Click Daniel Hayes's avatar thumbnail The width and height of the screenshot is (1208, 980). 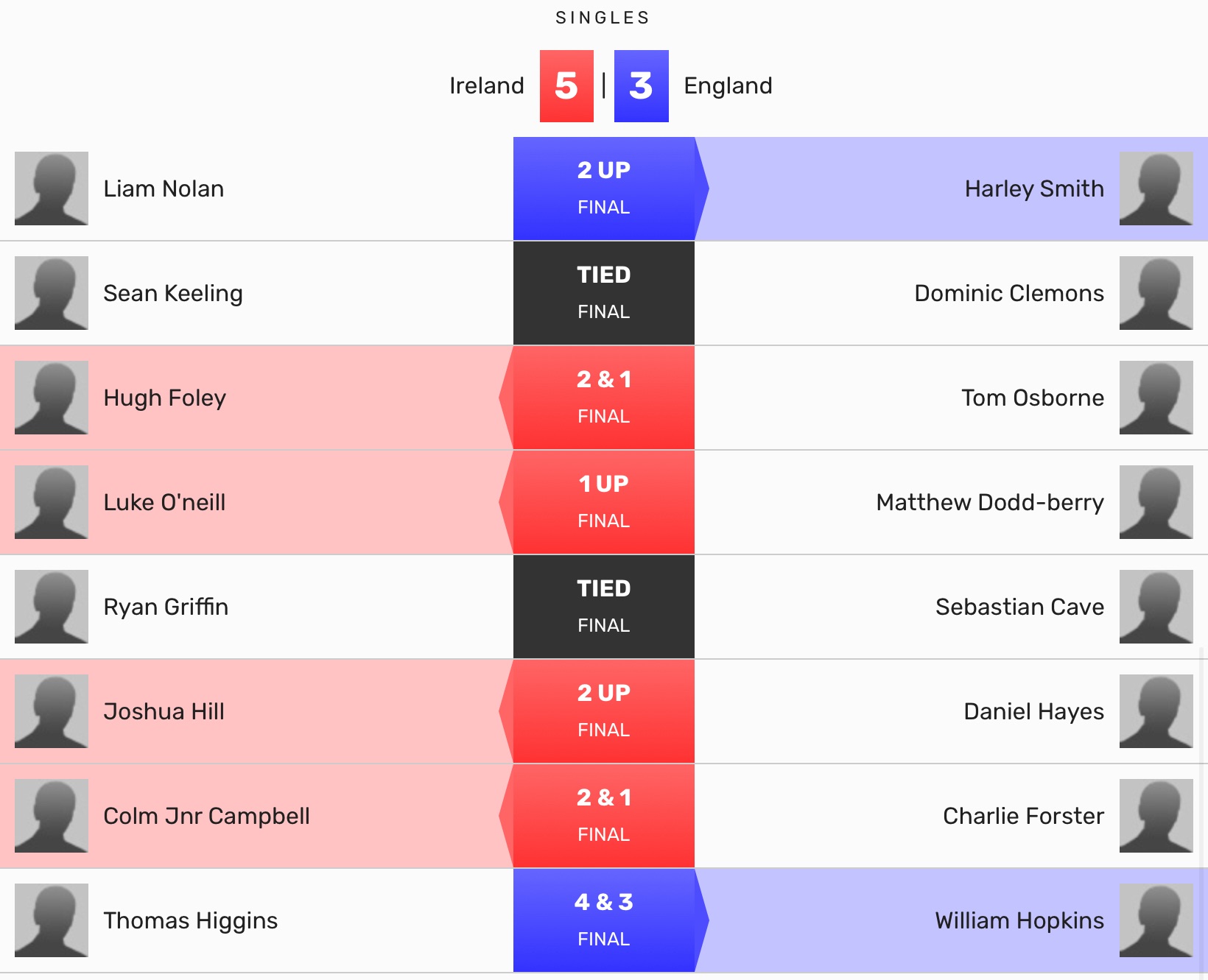[1156, 711]
